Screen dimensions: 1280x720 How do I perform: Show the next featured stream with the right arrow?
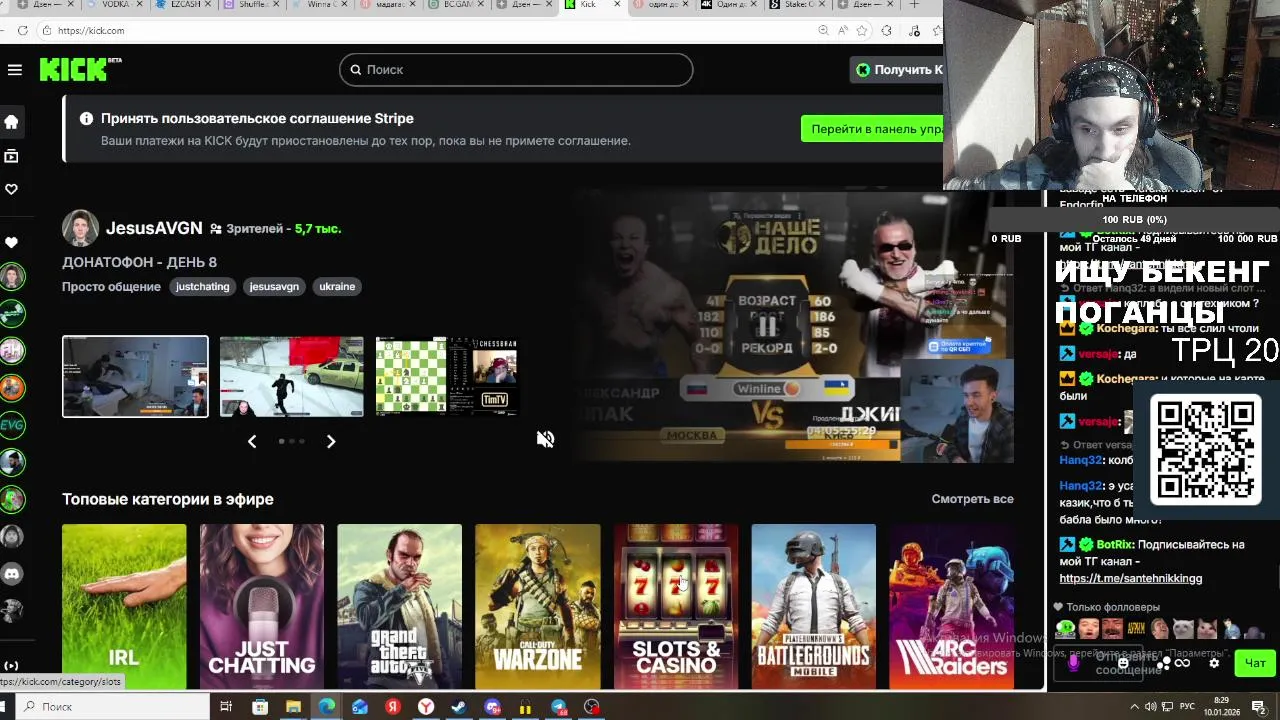click(x=331, y=441)
